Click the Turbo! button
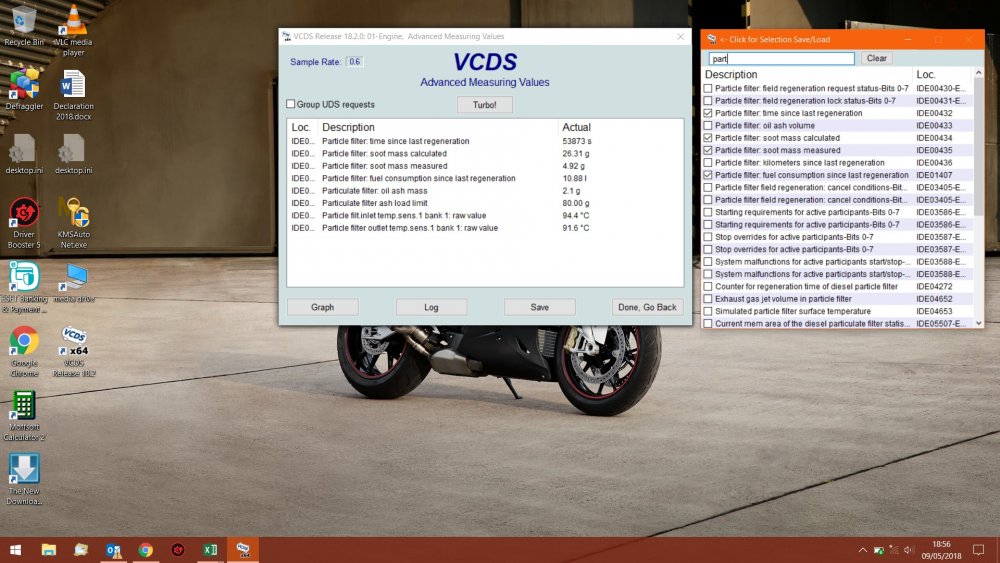Viewport: 1000px width, 563px height. click(x=485, y=105)
